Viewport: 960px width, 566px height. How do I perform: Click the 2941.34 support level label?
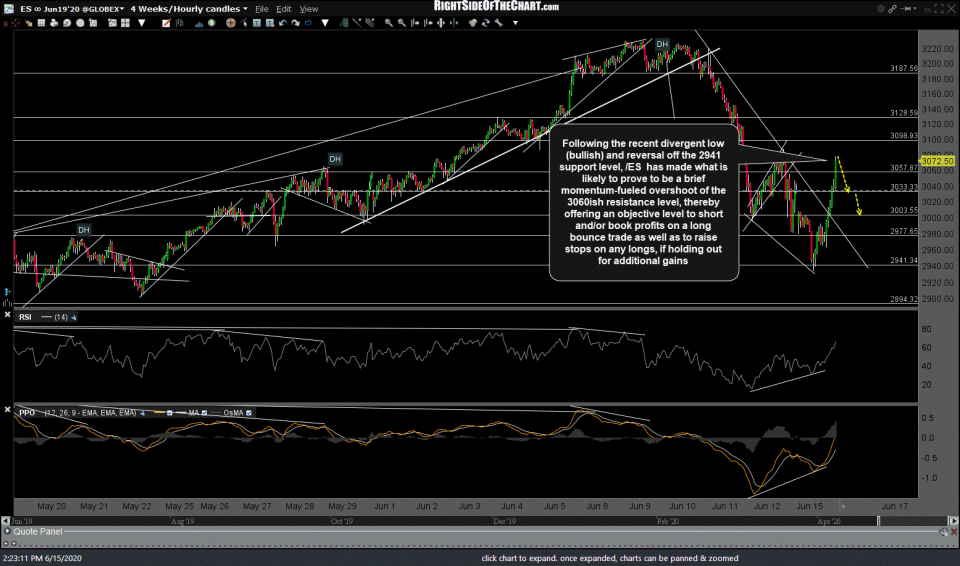click(x=904, y=260)
